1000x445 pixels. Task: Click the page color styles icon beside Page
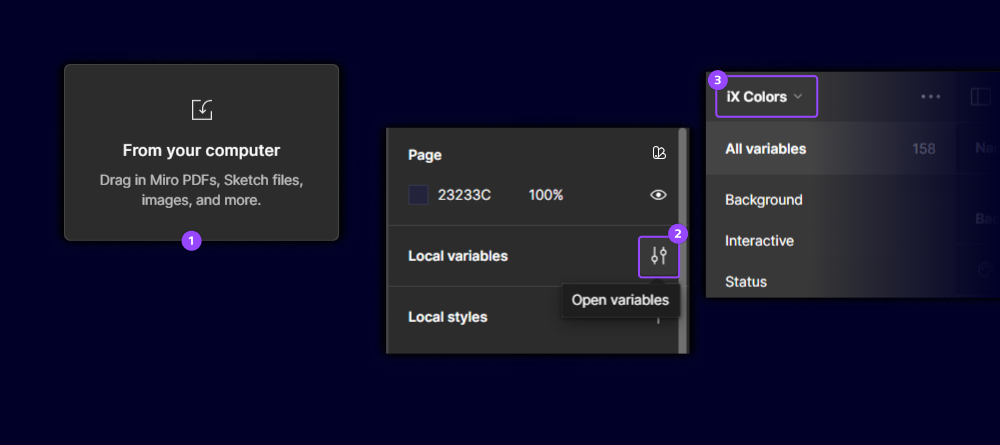tap(659, 153)
